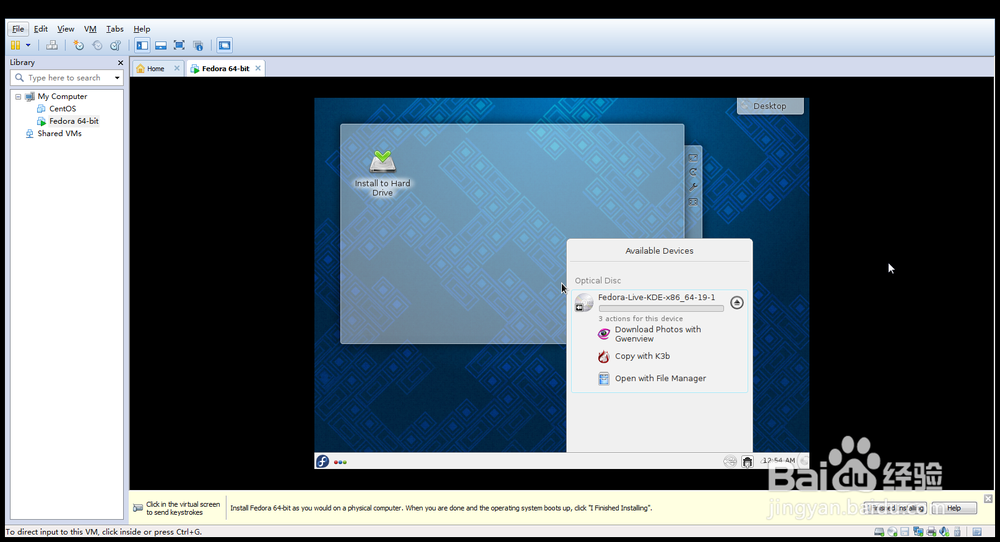
Task: Click the sound card status bar icon
Action: tap(944, 532)
